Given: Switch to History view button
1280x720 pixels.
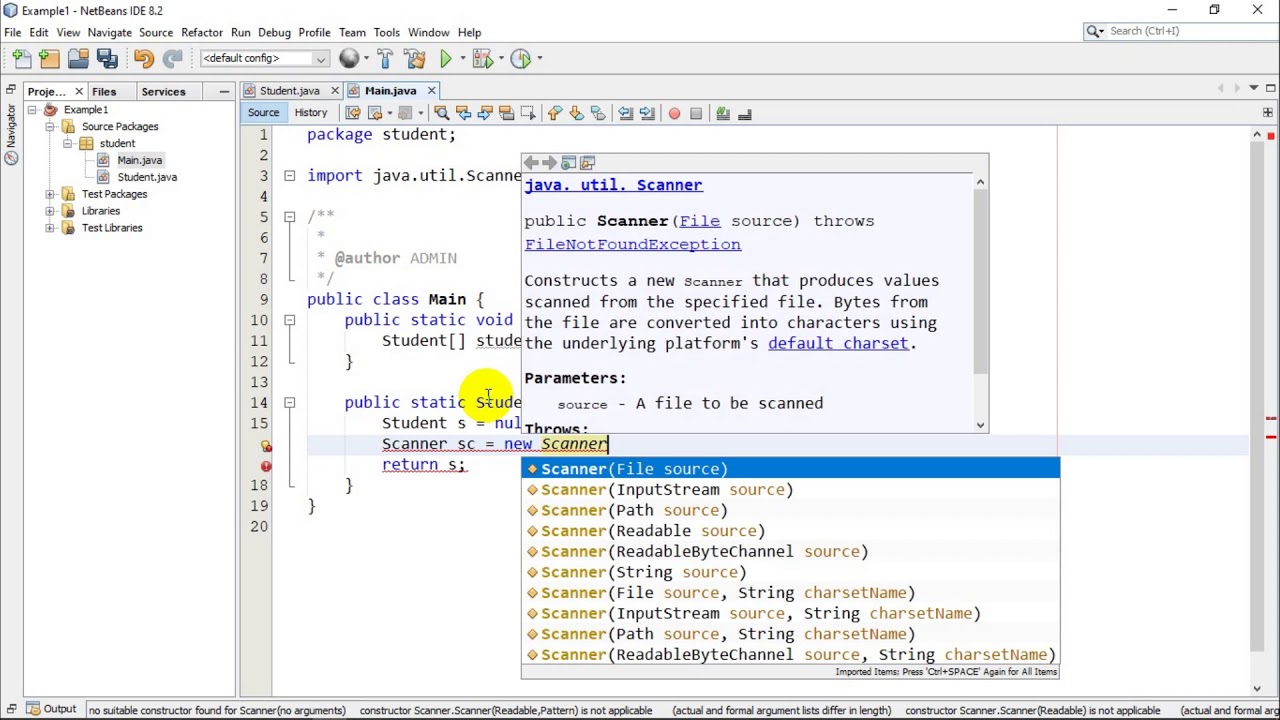Looking at the screenshot, I should [x=310, y=113].
